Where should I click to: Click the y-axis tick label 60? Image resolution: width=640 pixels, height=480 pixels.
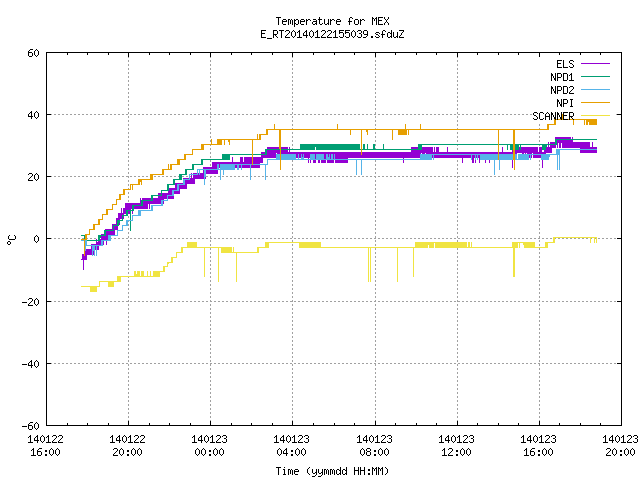(x=33, y=53)
